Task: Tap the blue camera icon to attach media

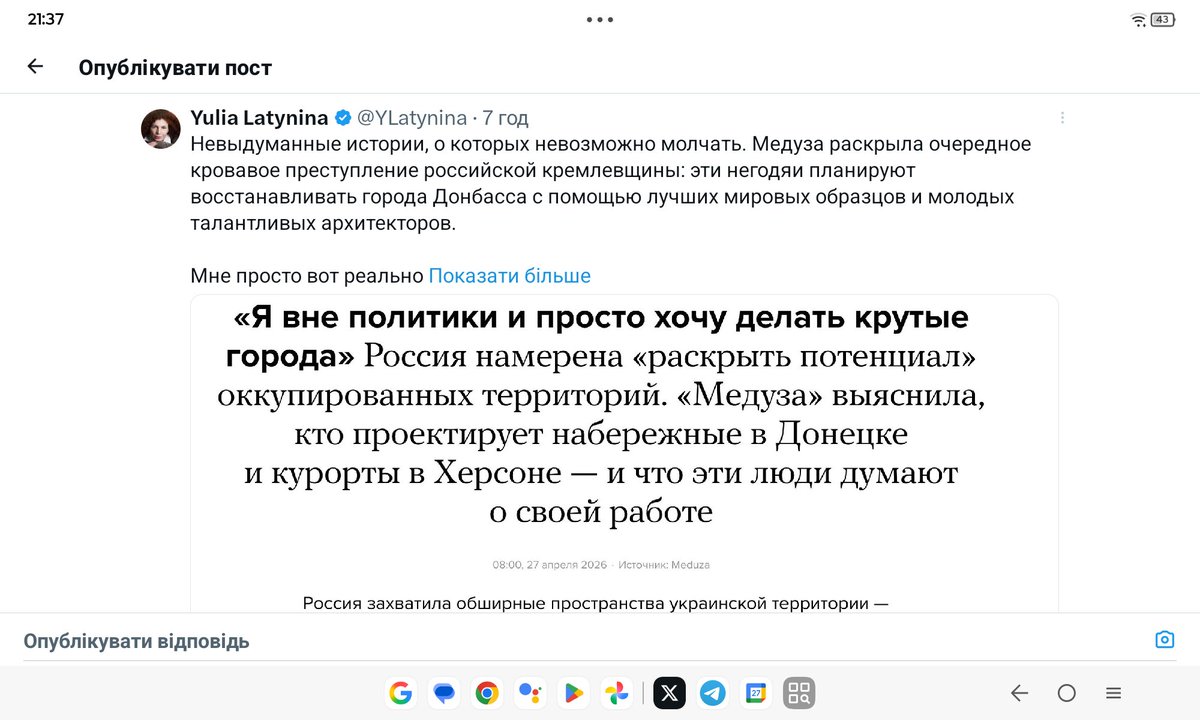Action: [x=1164, y=641]
